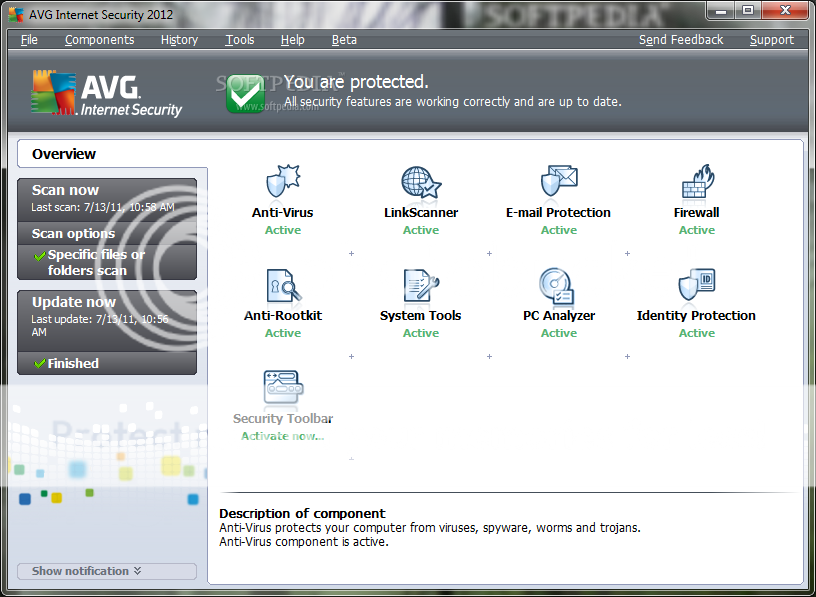Click Send Feedback in the menu bar
The height and width of the screenshot is (597, 816).
681,40
